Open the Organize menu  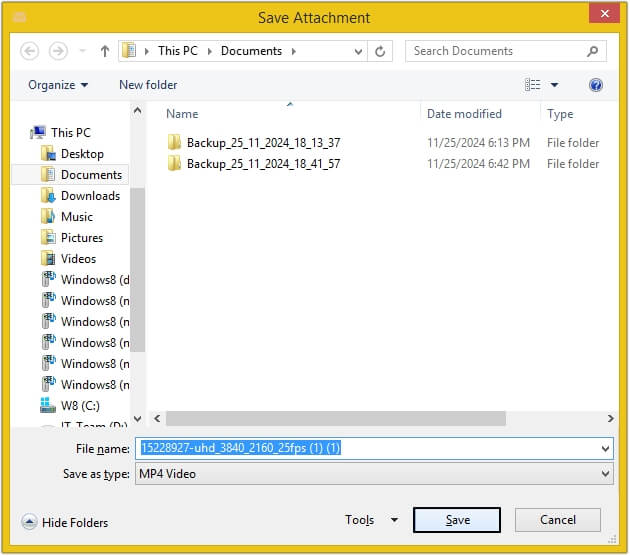click(x=58, y=85)
